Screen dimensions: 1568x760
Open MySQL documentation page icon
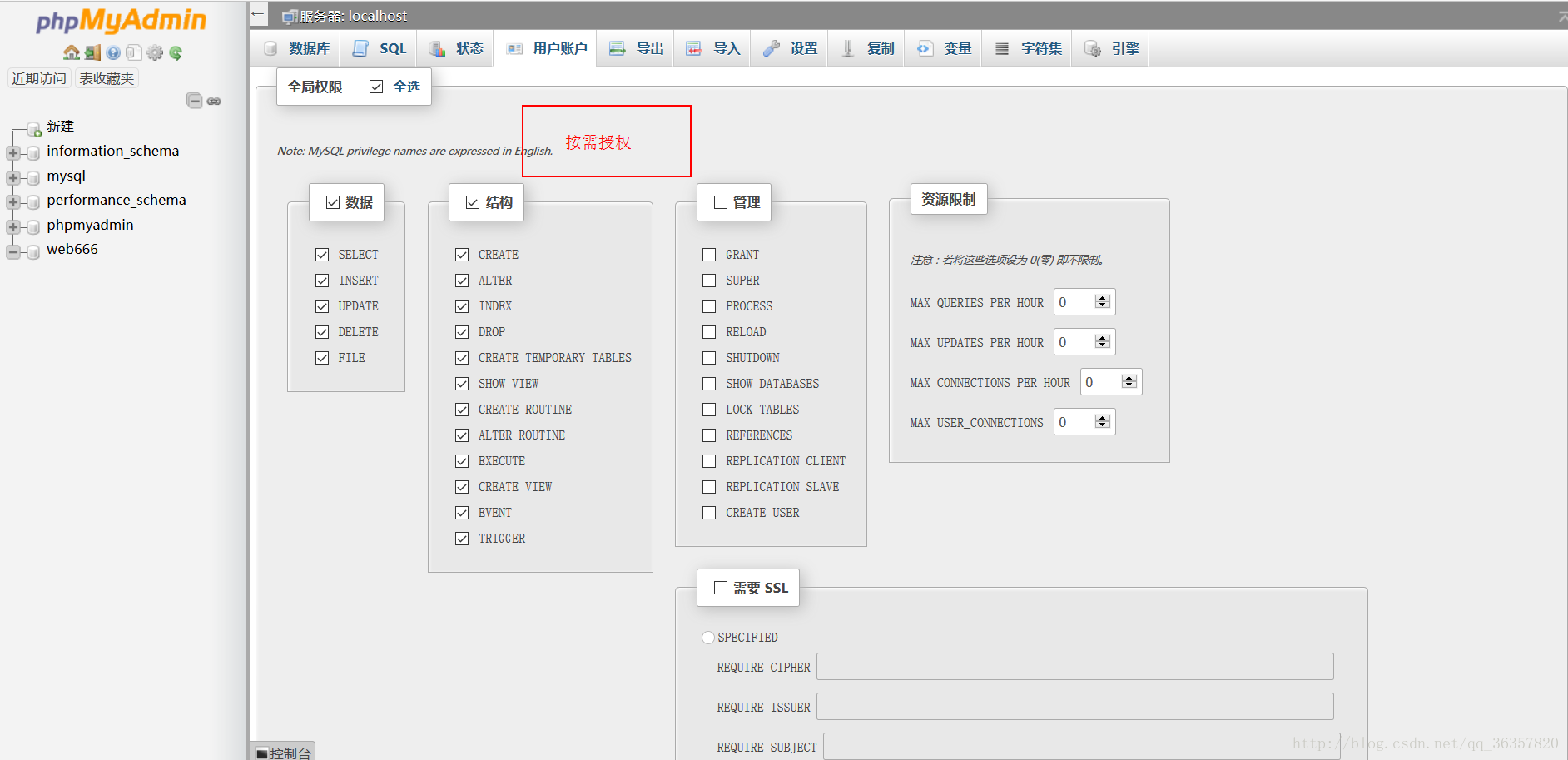[134, 52]
